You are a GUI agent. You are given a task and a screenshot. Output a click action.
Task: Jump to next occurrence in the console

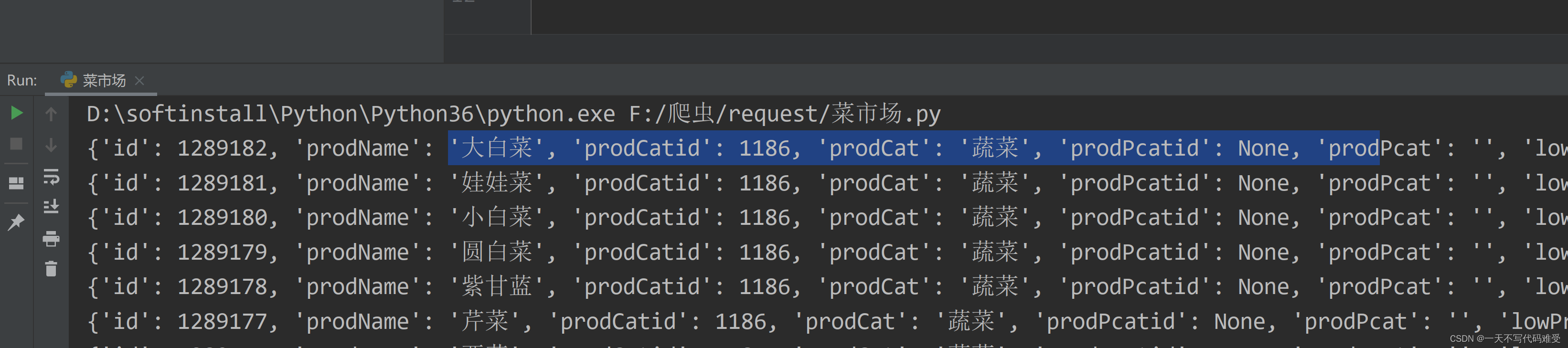point(51,146)
